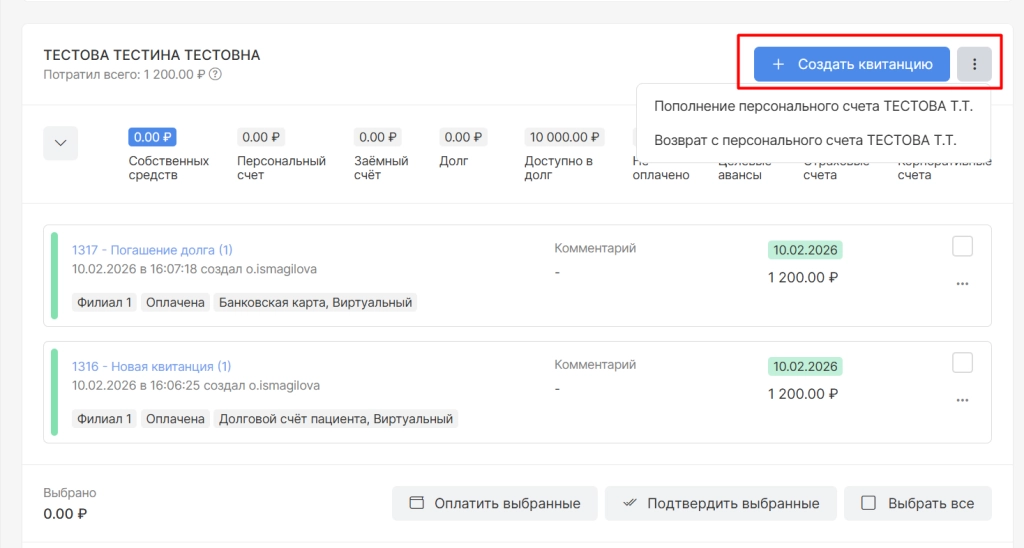
Task: Click the 0.00 ₽ Долг value
Action: pyautogui.click(x=463, y=137)
